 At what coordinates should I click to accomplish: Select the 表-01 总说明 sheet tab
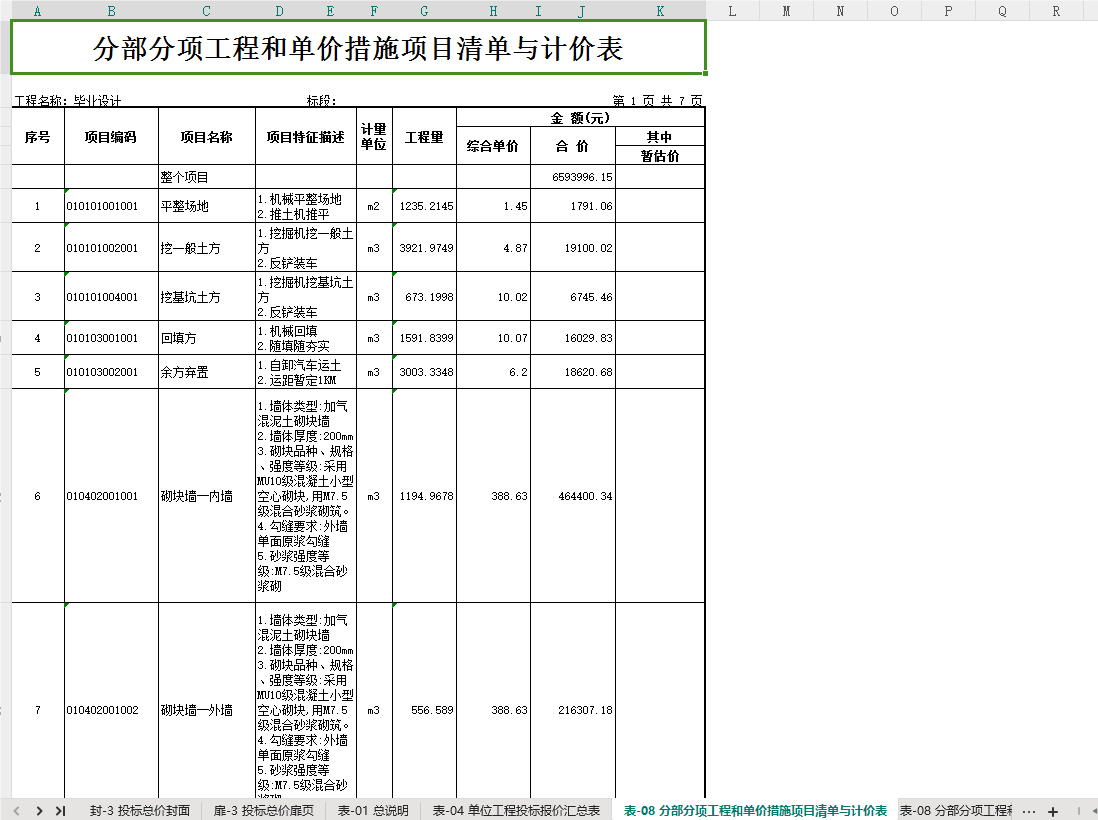tap(373, 811)
